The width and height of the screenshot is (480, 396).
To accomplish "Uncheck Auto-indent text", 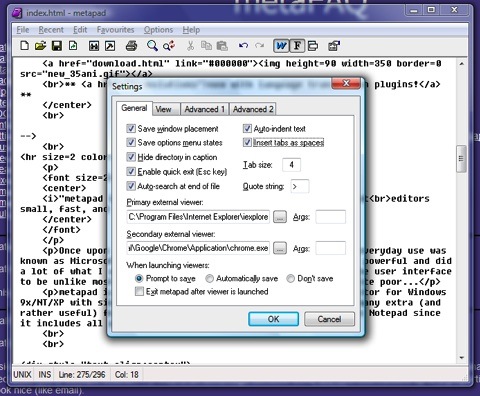I will pos(247,128).
